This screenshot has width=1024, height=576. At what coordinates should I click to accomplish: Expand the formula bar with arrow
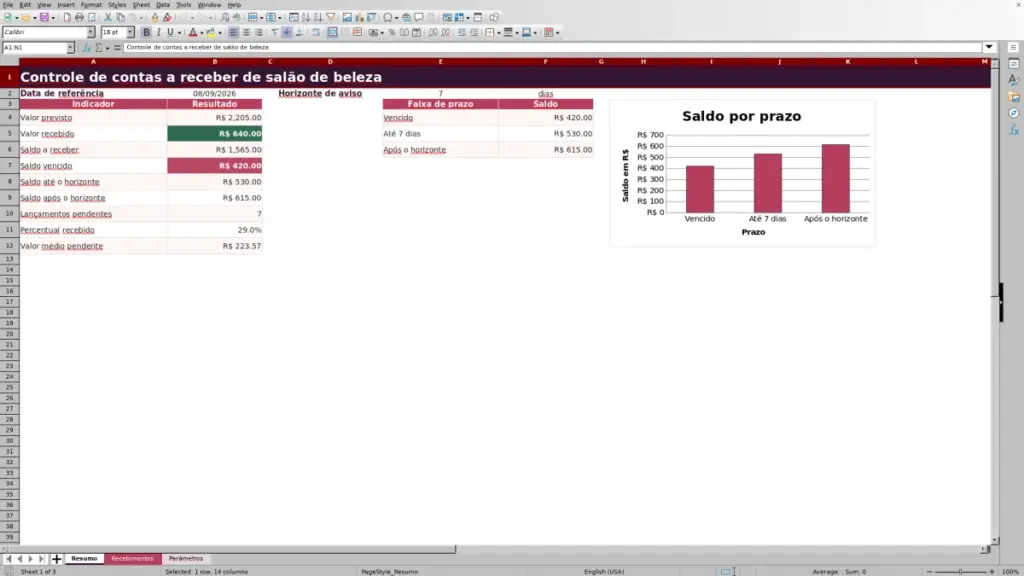click(989, 47)
